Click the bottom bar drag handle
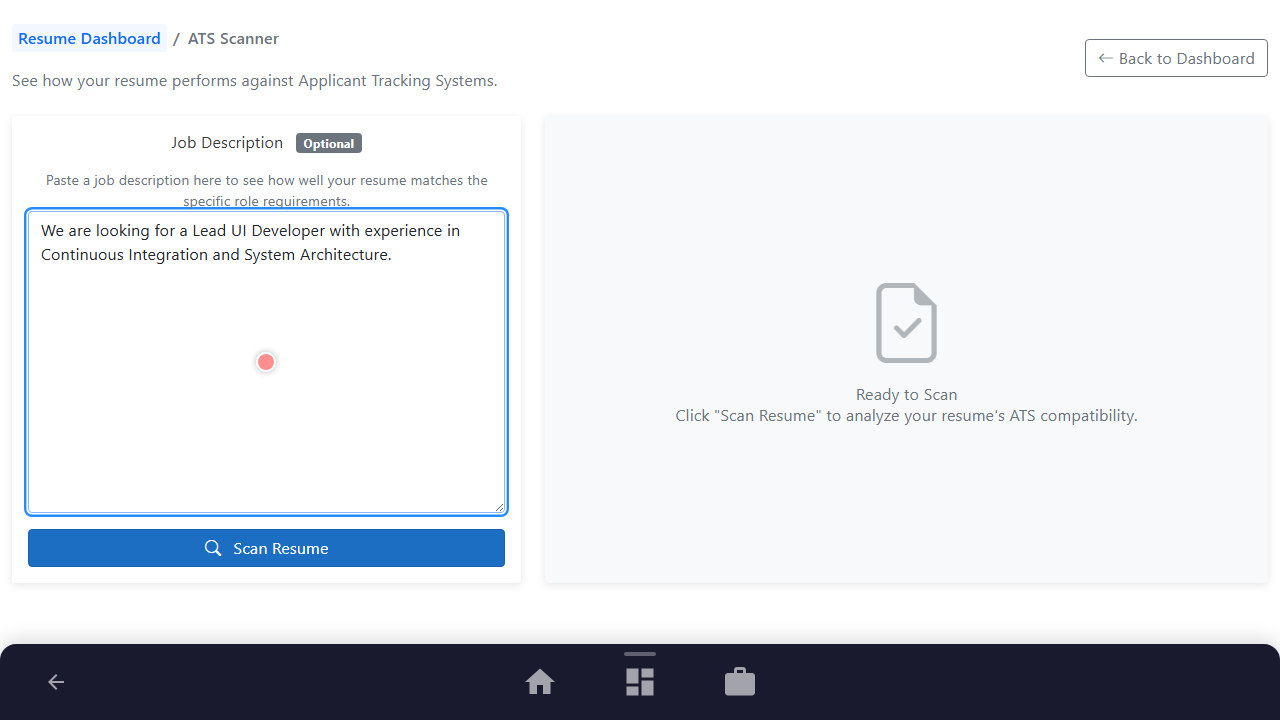Viewport: 1280px width, 720px height. coord(640,654)
